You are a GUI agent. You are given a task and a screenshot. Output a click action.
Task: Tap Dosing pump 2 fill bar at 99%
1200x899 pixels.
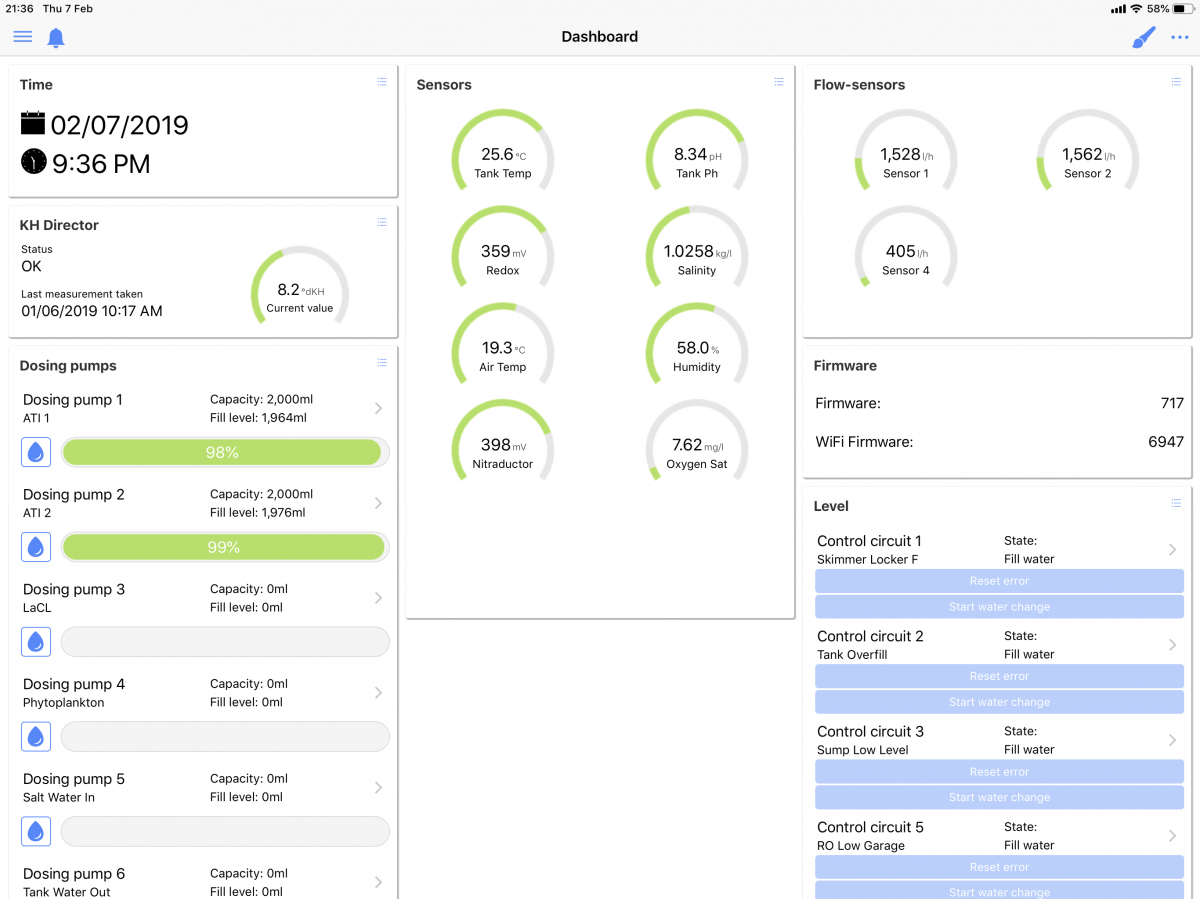pyautogui.click(x=225, y=547)
